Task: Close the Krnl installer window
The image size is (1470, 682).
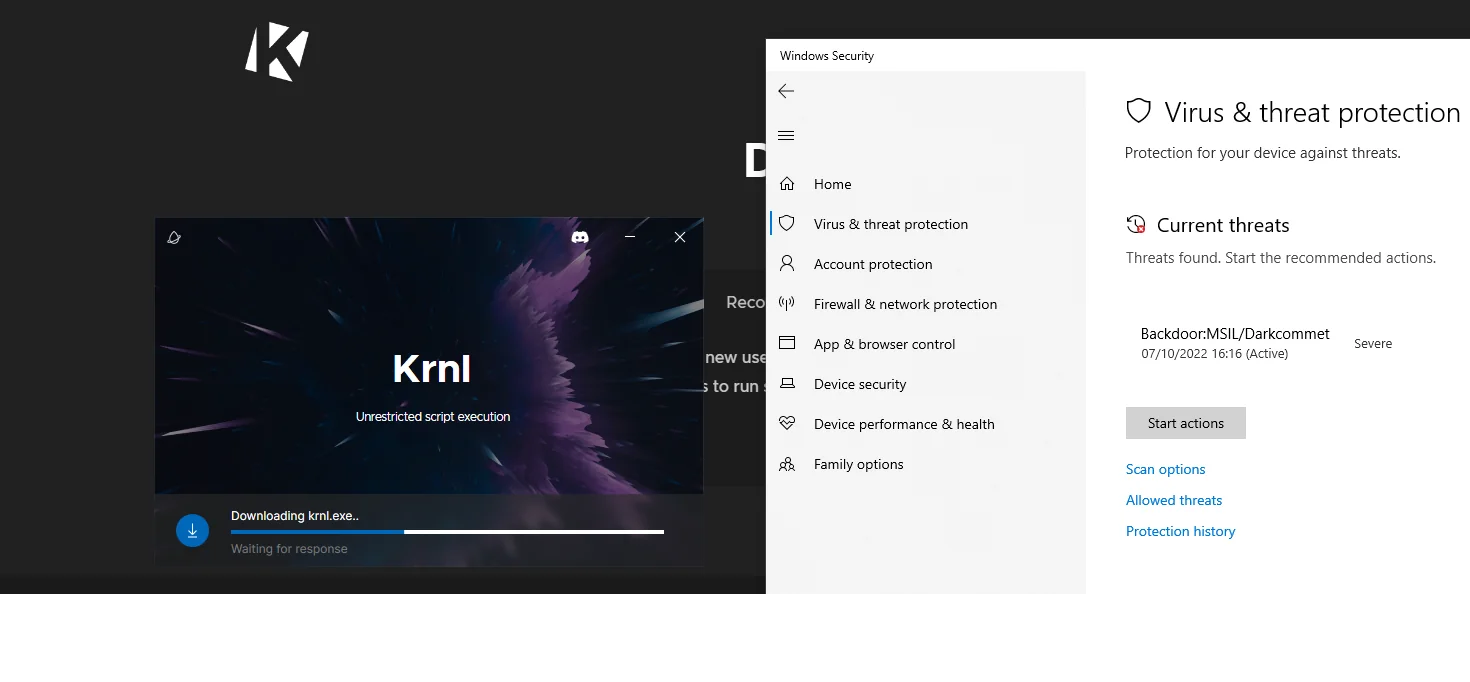Action: [x=680, y=237]
